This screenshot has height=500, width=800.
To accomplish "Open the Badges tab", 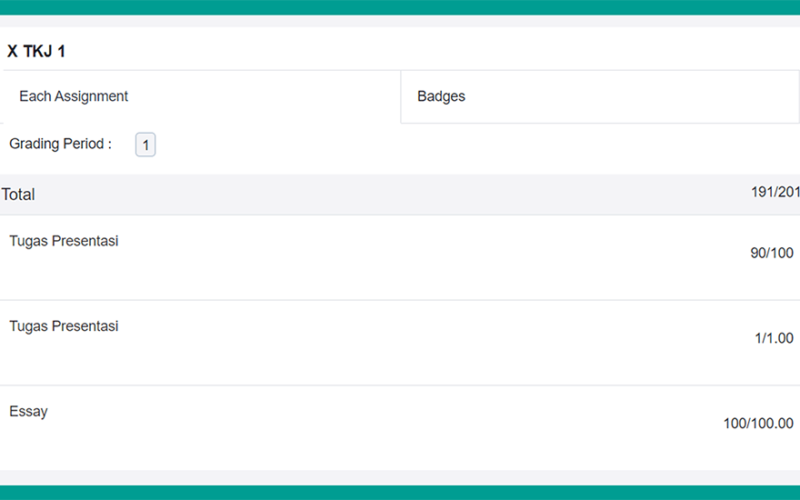I will 600,96.
